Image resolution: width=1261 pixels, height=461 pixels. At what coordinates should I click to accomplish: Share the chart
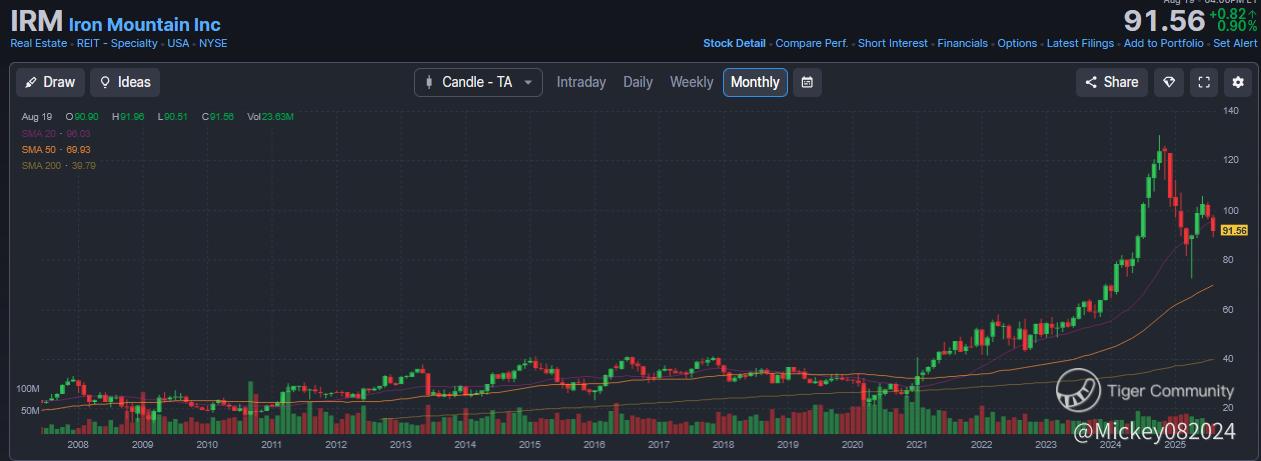pyautogui.click(x=1112, y=82)
